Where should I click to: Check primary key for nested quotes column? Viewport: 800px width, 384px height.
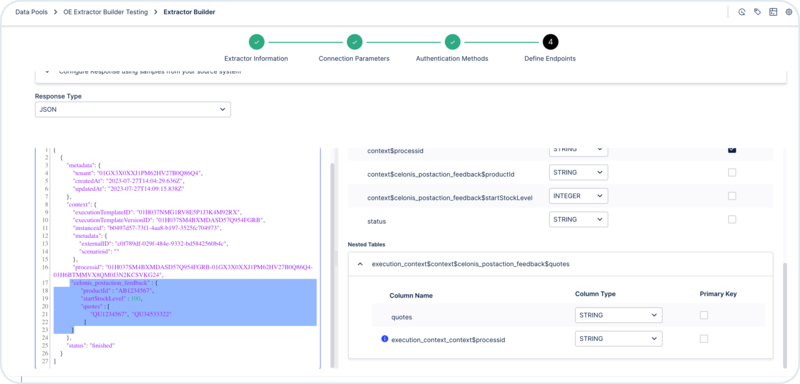[704, 315]
